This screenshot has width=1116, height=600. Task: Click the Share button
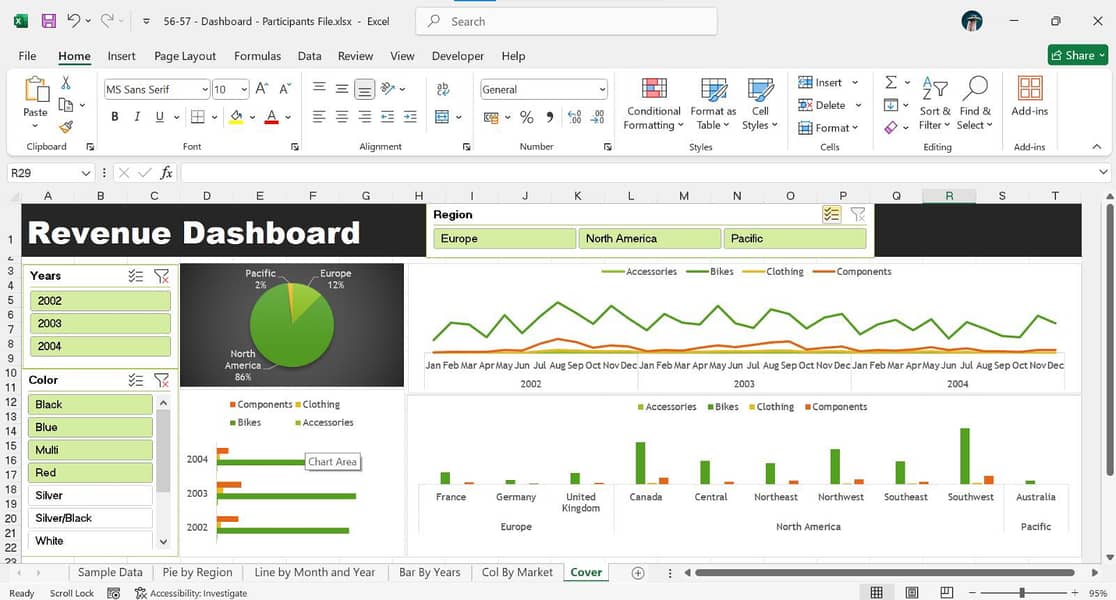pos(1078,55)
